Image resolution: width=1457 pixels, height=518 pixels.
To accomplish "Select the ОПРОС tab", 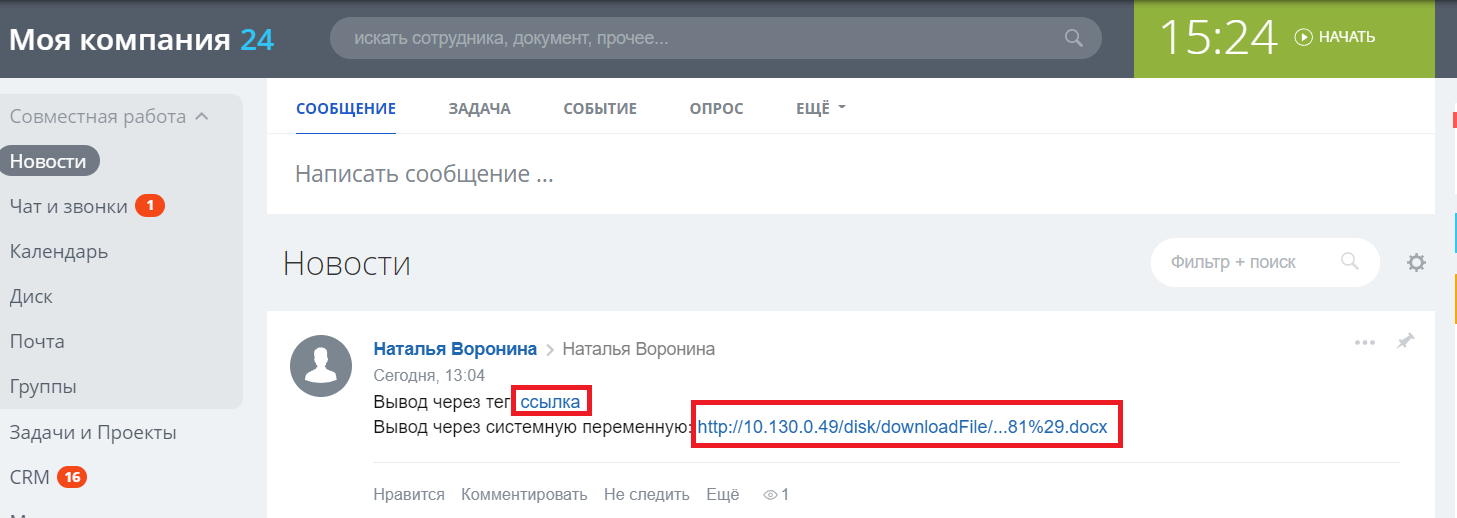I will (716, 108).
